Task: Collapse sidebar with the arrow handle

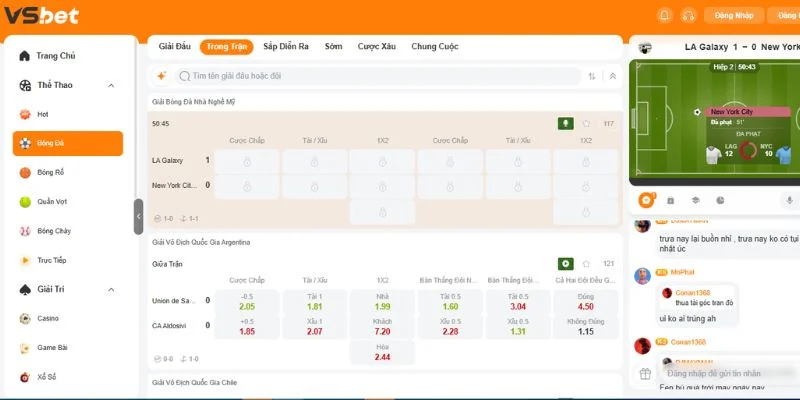Action: tap(138, 216)
